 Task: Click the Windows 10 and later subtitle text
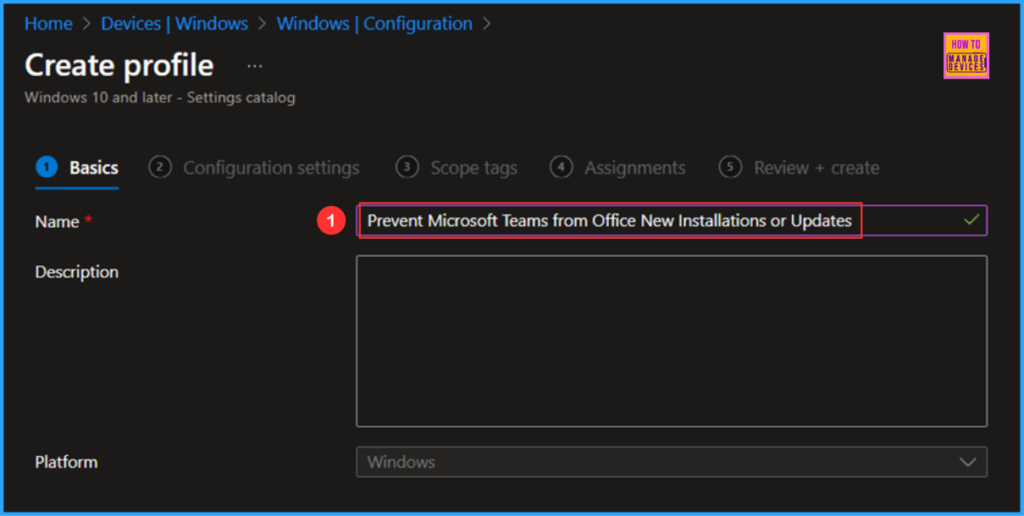pyautogui.click(x=160, y=98)
